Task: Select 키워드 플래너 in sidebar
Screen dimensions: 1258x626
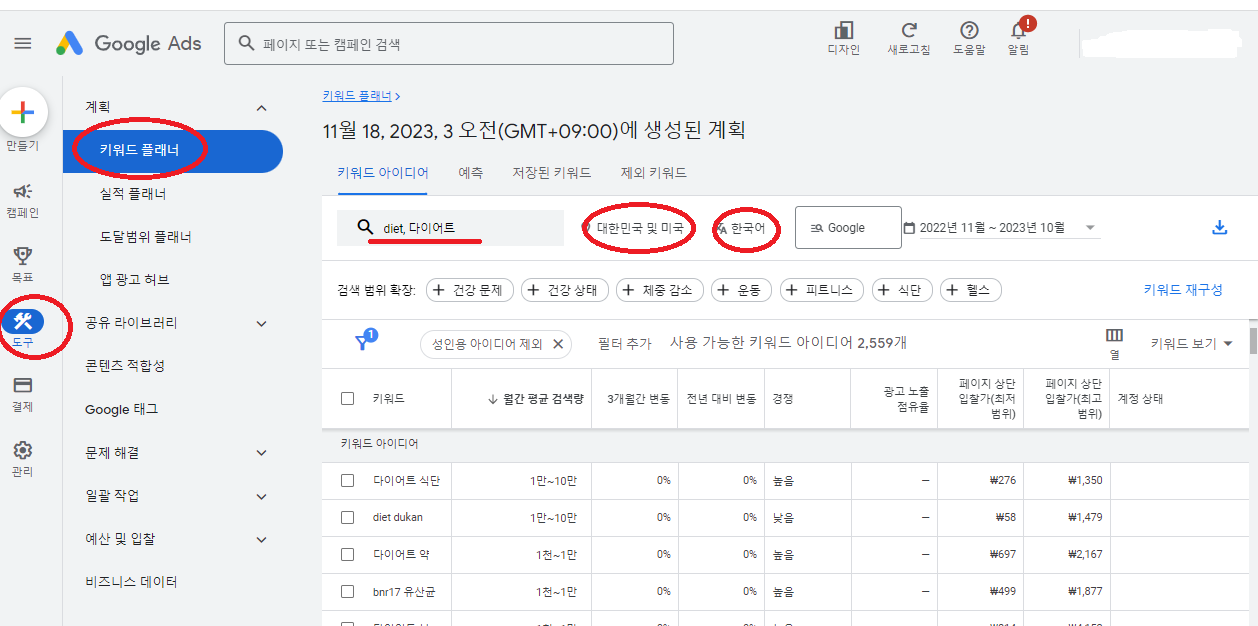Action: [x=173, y=151]
